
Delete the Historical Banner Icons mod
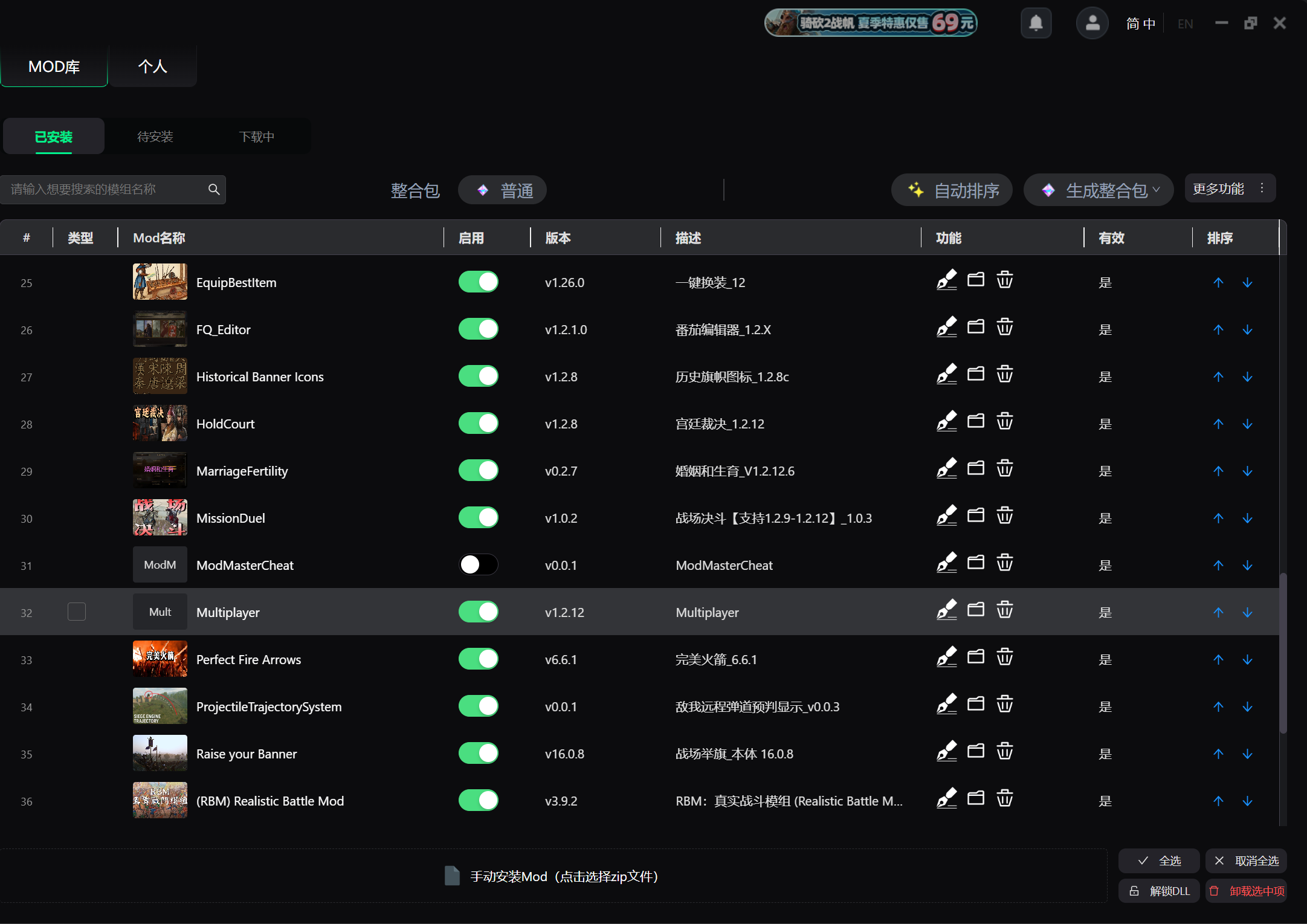click(1005, 374)
